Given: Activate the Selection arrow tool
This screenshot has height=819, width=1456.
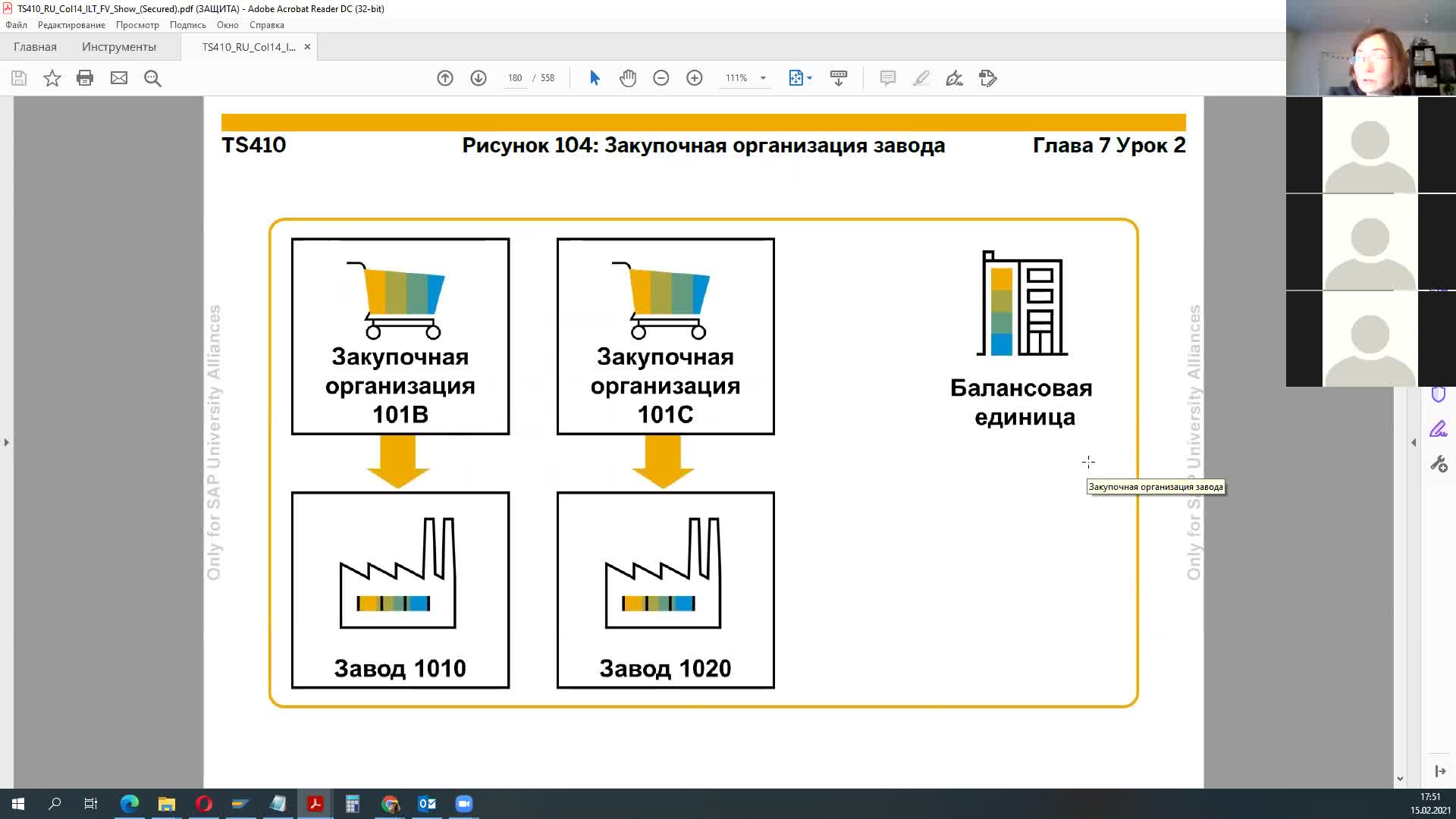Looking at the screenshot, I should click(595, 78).
